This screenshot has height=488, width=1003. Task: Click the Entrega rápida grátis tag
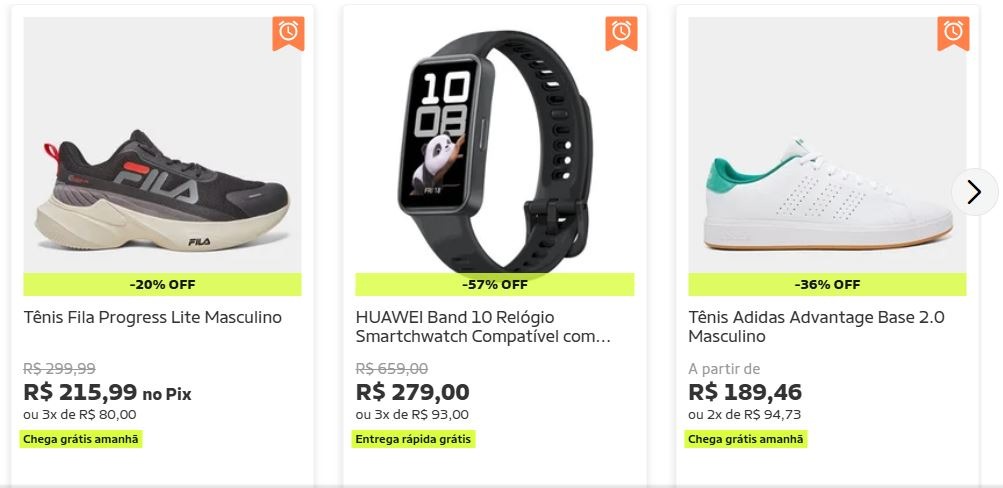(x=413, y=439)
